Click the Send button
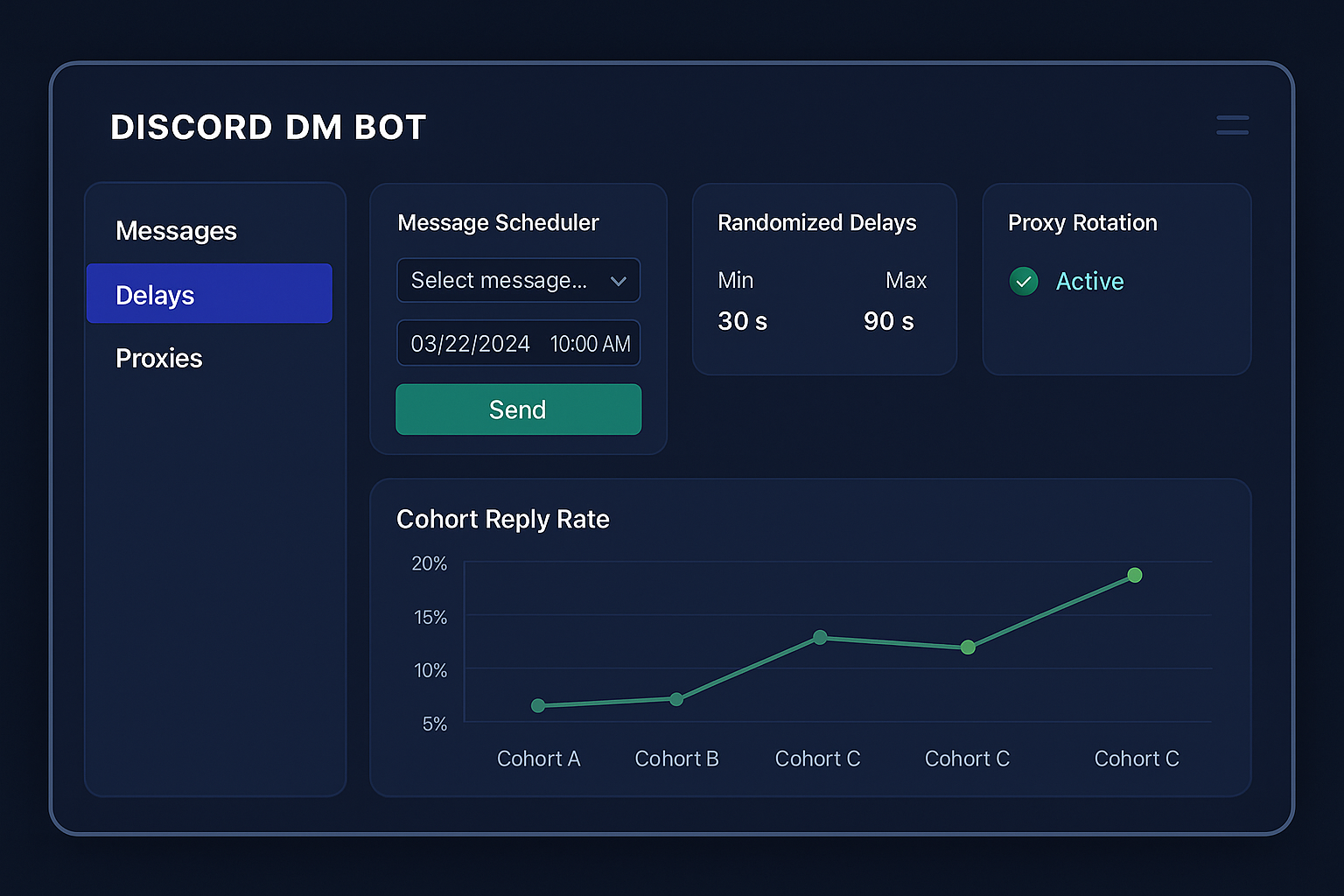This screenshot has height=896, width=1344. [x=518, y=409]
